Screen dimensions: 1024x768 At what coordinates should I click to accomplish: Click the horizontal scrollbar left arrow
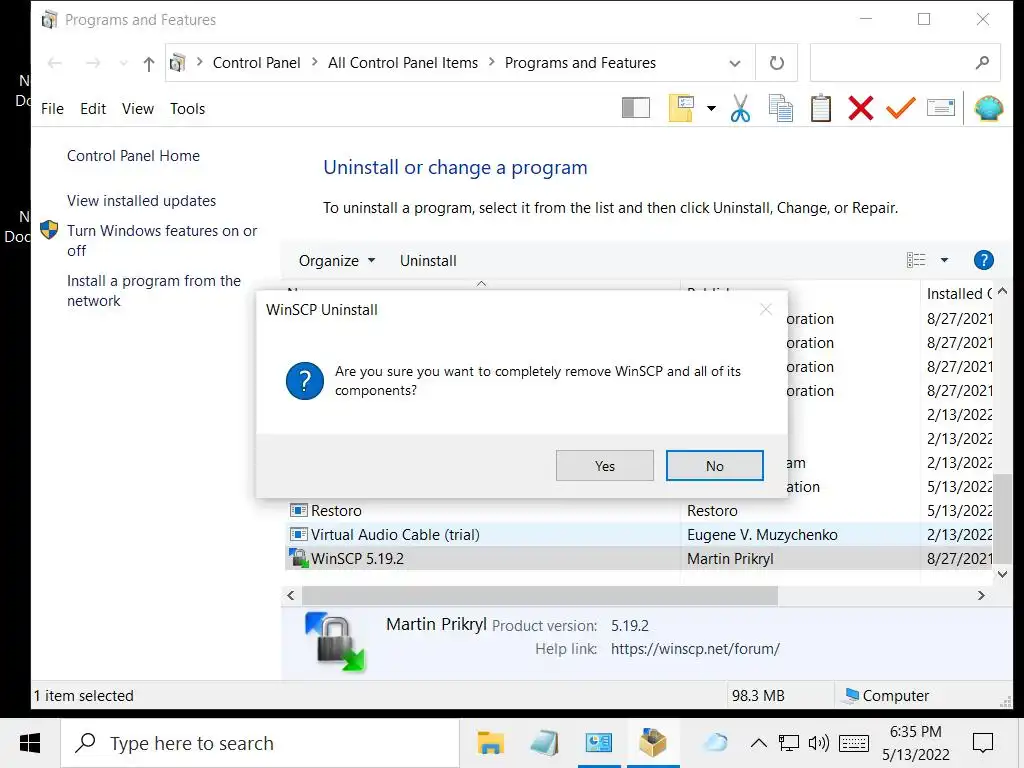point(291,596)
